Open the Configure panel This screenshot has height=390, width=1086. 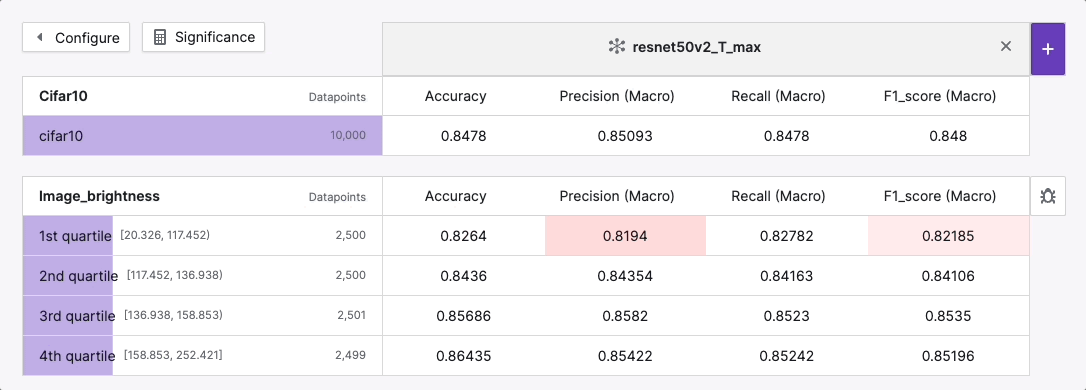(76, 37)
